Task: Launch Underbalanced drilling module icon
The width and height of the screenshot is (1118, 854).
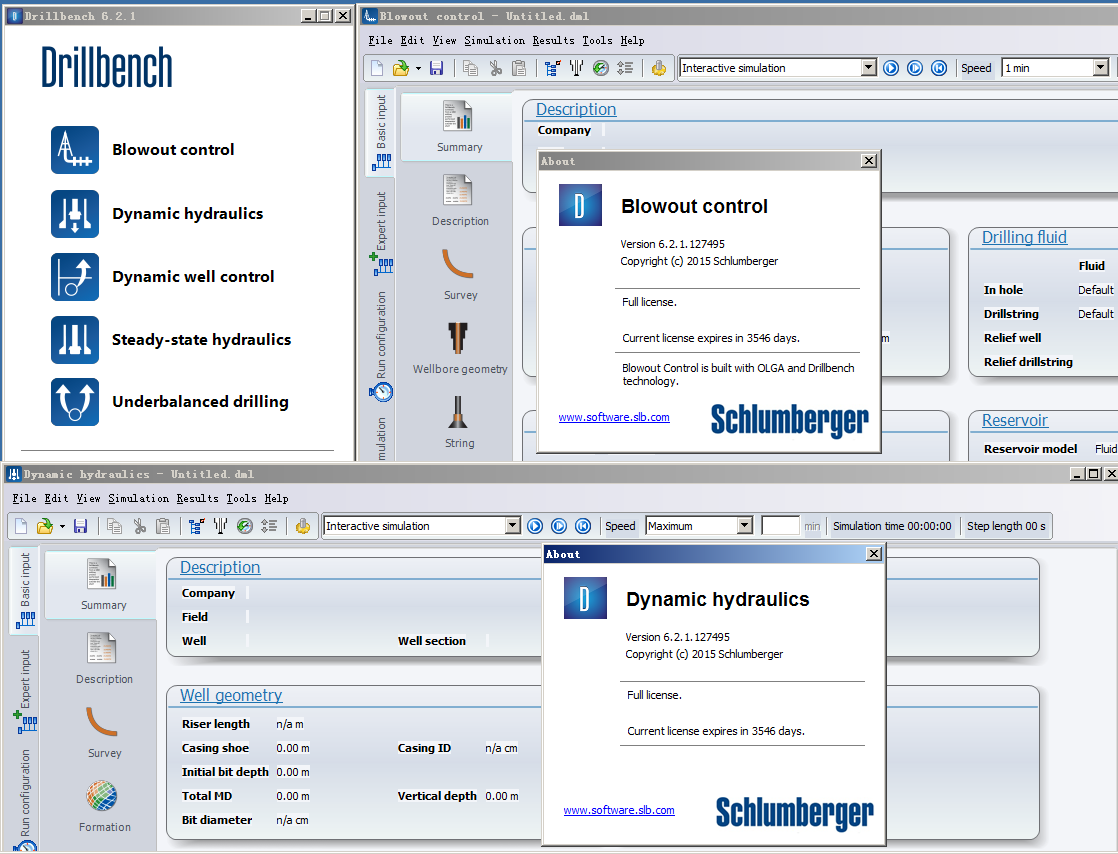Action: (75, 401)
